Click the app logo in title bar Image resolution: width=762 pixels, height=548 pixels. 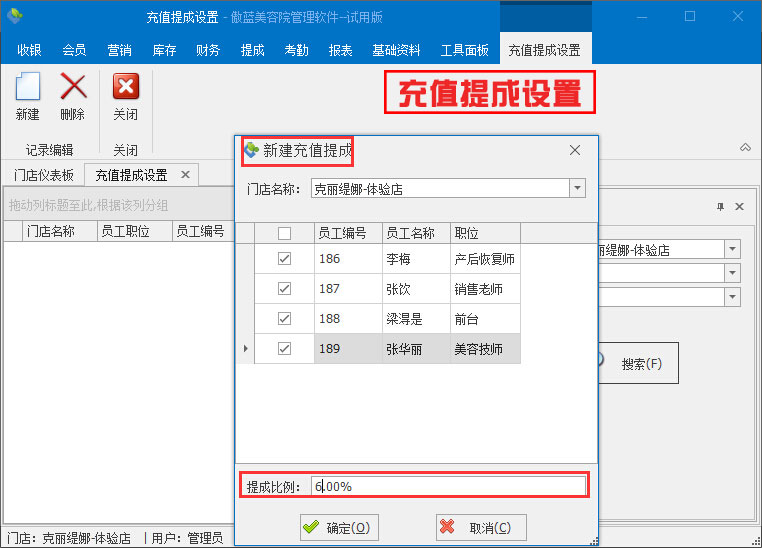(15, 17)
